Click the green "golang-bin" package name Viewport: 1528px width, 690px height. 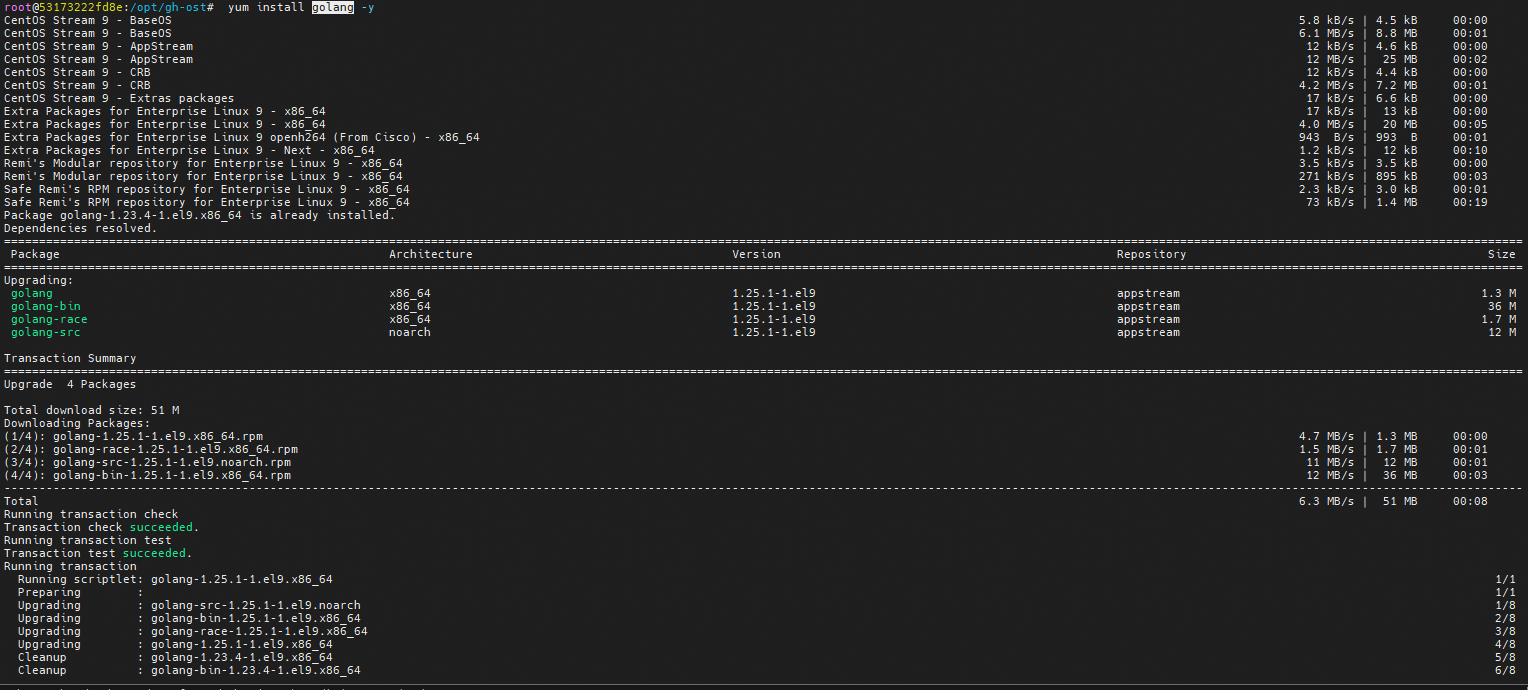pyautogui.click(x=46, y=306)
